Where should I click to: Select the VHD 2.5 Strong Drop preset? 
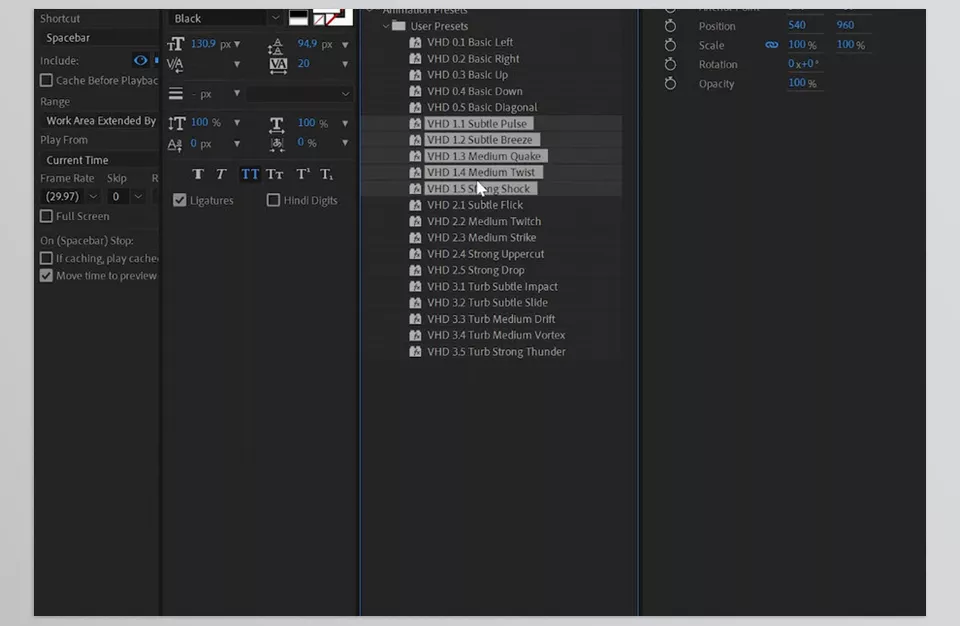pos(476,270)
